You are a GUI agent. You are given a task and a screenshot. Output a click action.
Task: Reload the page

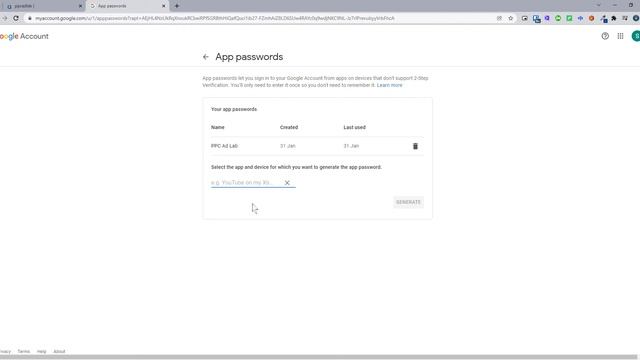tap(16, 18)
